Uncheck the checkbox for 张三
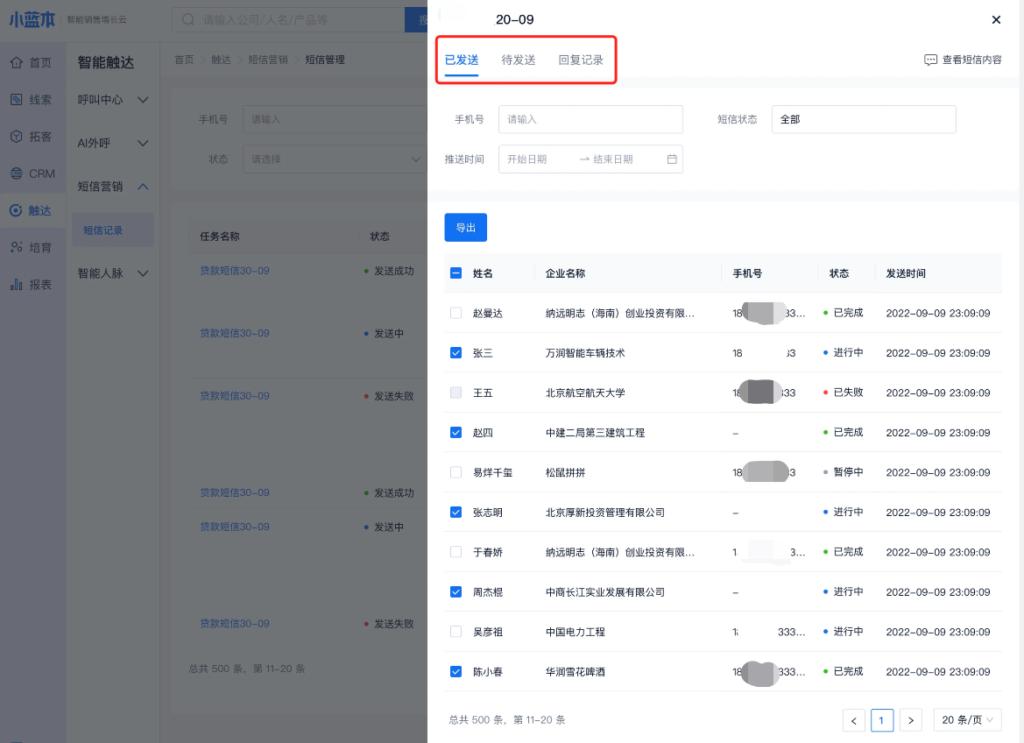Screen dimensions: 1024x743 click(456, 353)
